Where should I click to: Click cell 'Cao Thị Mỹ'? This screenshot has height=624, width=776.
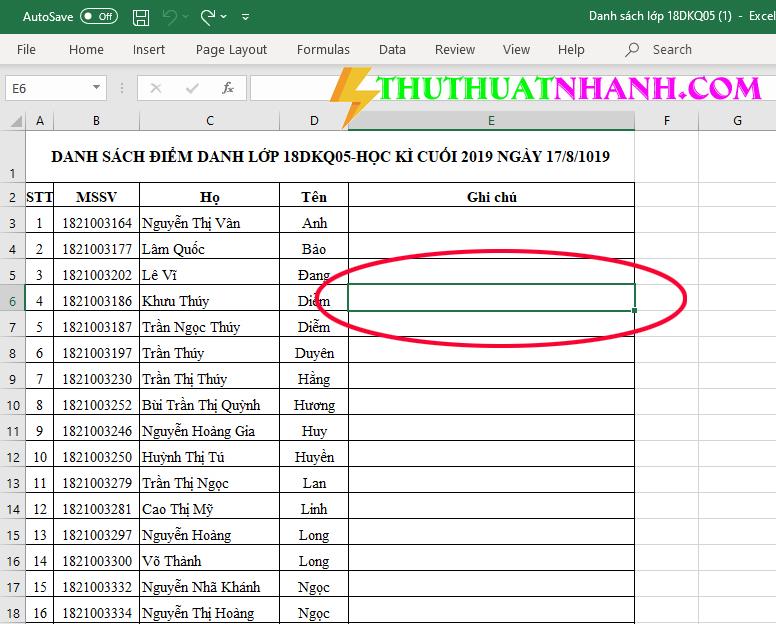click(210, 506)
